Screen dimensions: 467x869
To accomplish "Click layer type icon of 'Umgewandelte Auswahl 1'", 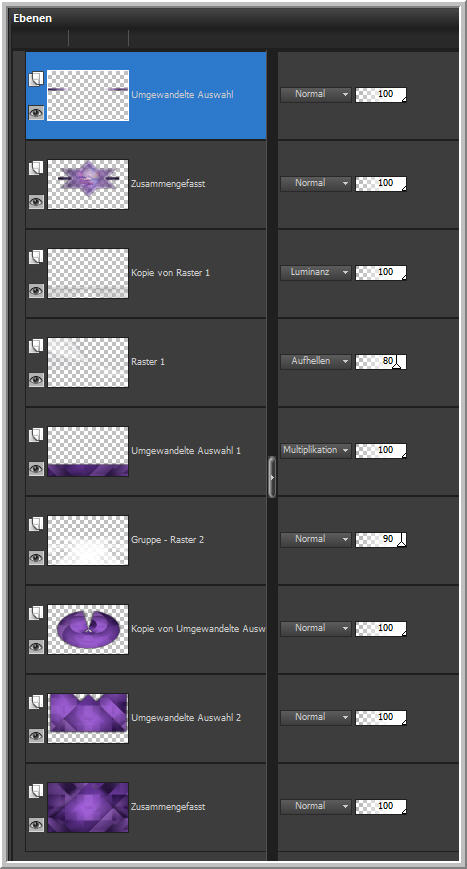I will 36,435.
